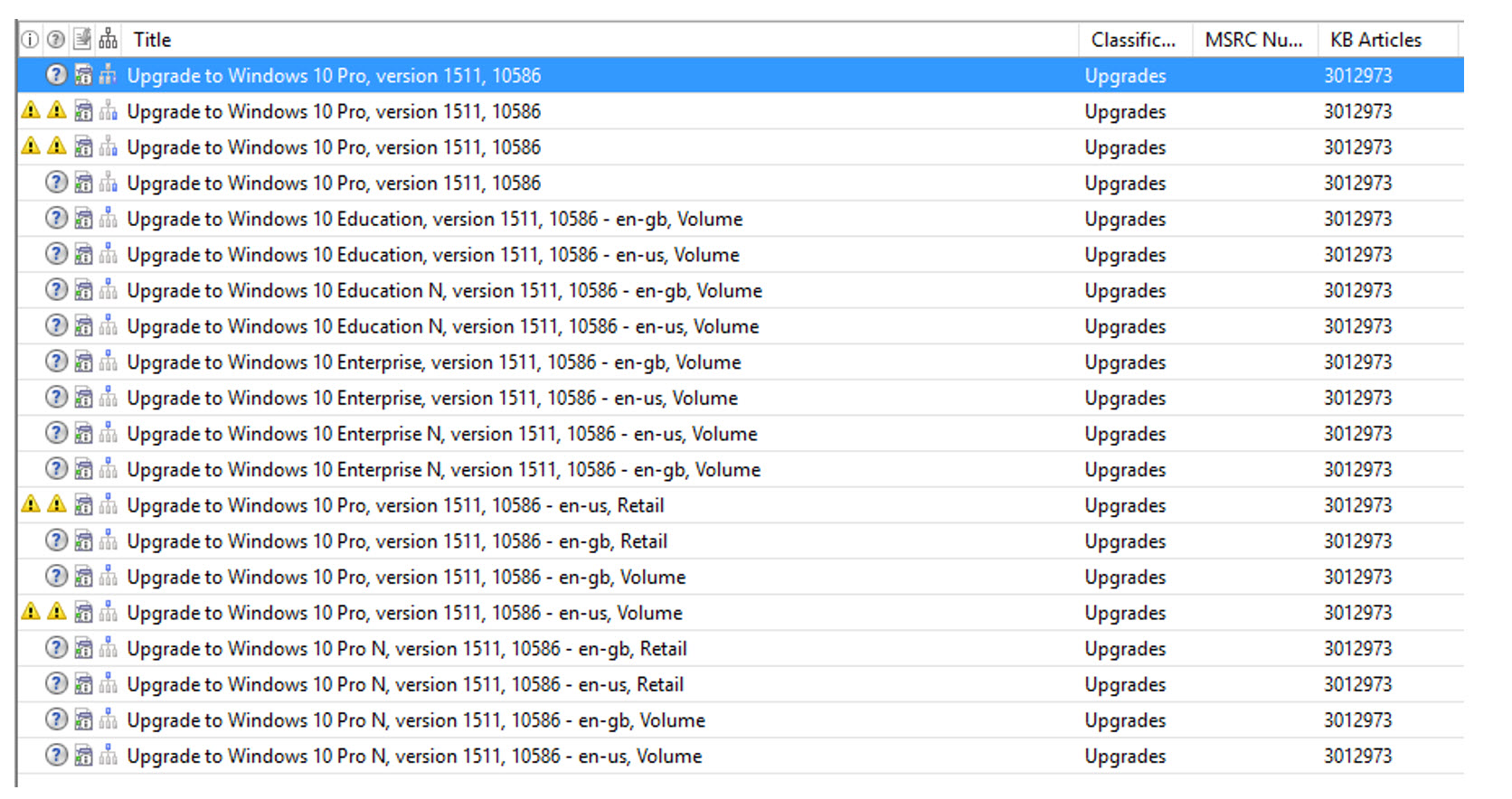Select Windows 10 Pro N en-gb Retail upgrade
This screenshot has width=1512, height=799.
coord(406,649)
